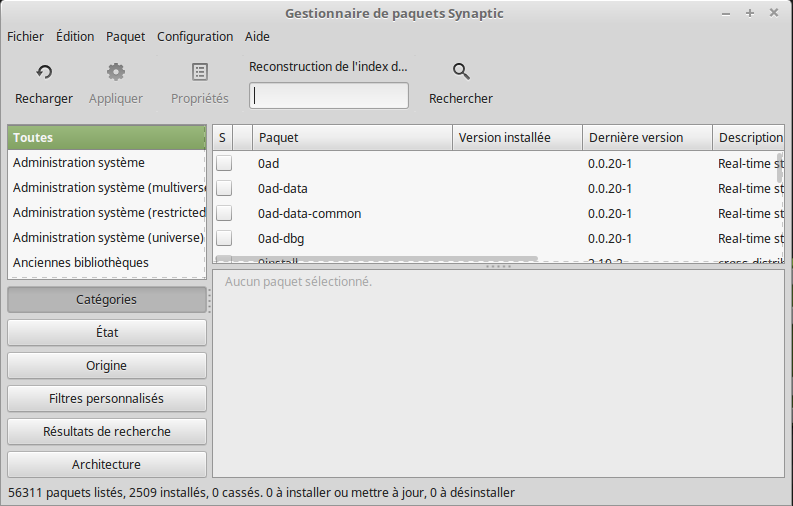
Task: Toggle status checkbox for 0ad-dbg
Action: tap(224, 238)
